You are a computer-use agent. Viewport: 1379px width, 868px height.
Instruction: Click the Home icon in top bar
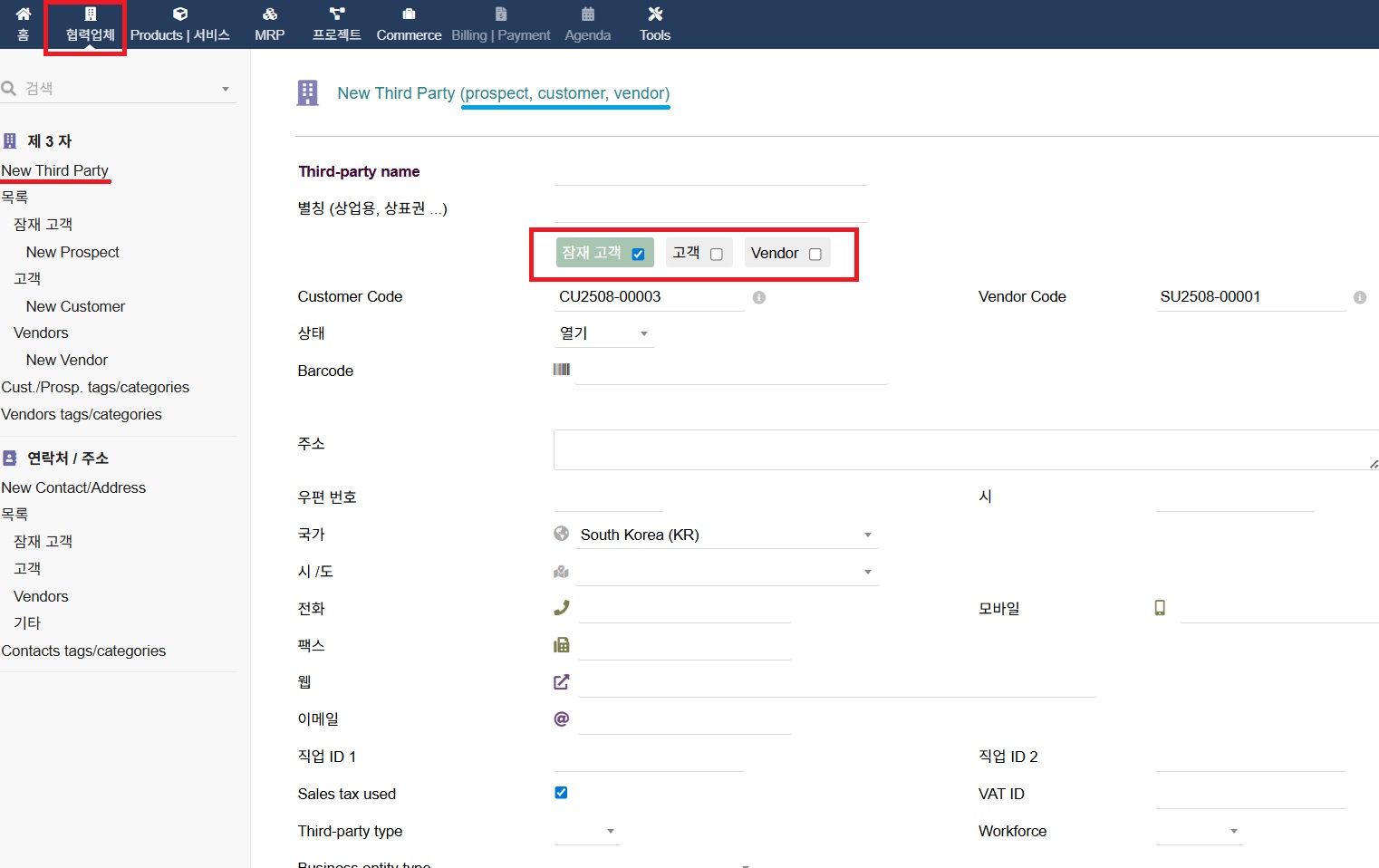[24, 14]
